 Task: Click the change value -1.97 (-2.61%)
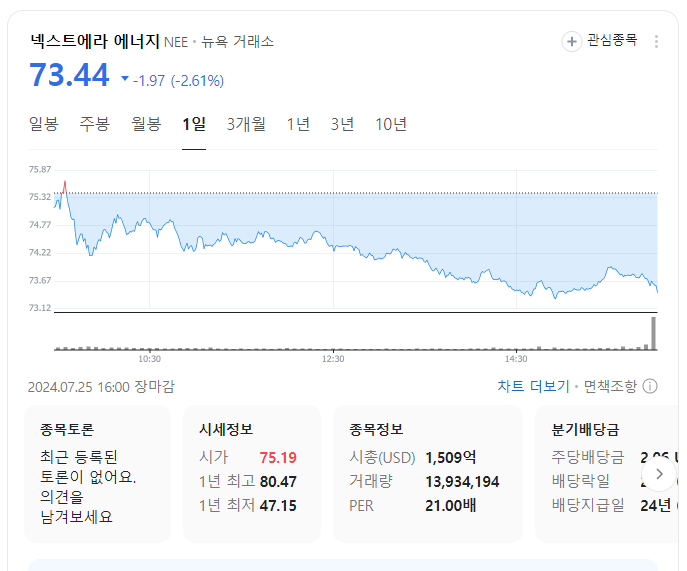click(x=178, y=81)
